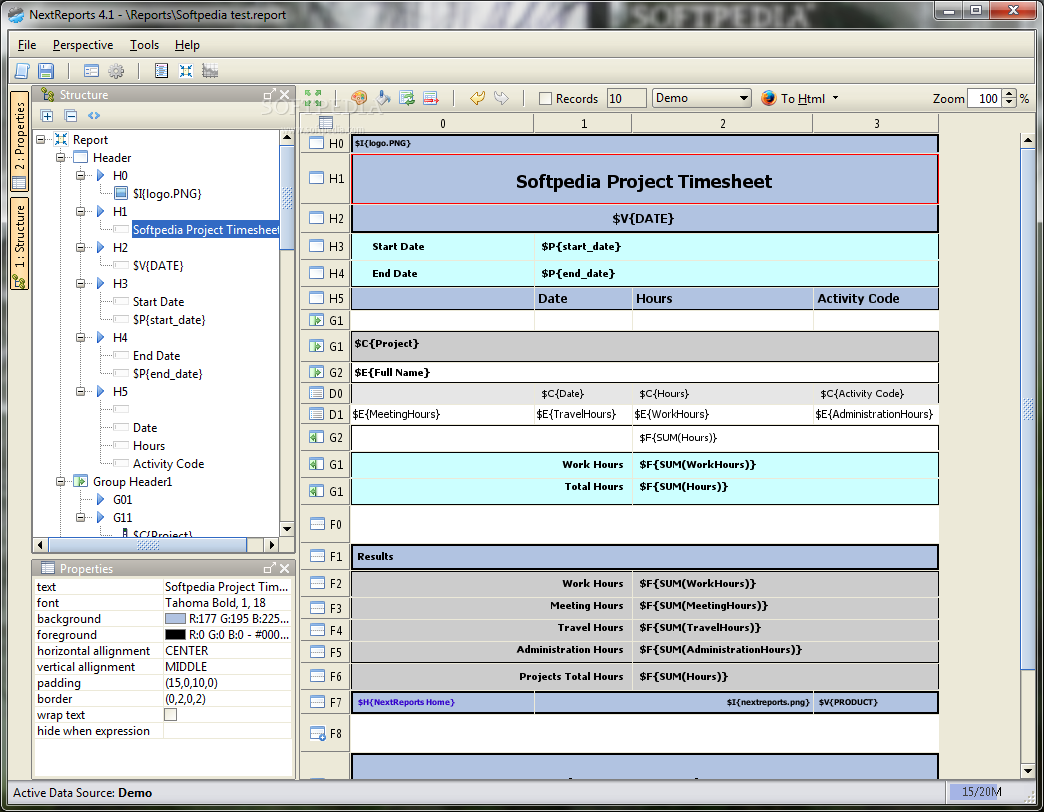The width and height of the screenshot is (1044, 812).
Task: Click the Structure tree horizontal scrollbar thumb
Action: coord(148,545)
